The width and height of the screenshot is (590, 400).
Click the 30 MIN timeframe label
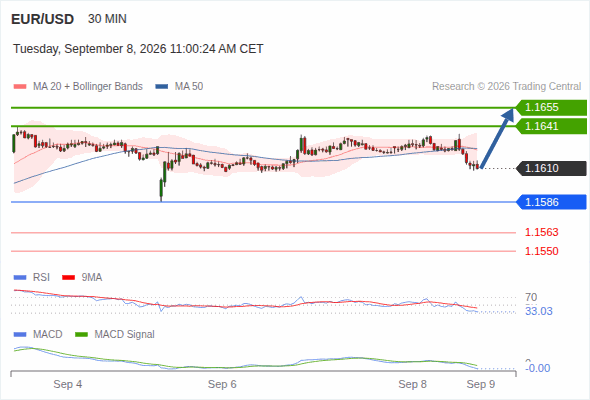point(107,19)
